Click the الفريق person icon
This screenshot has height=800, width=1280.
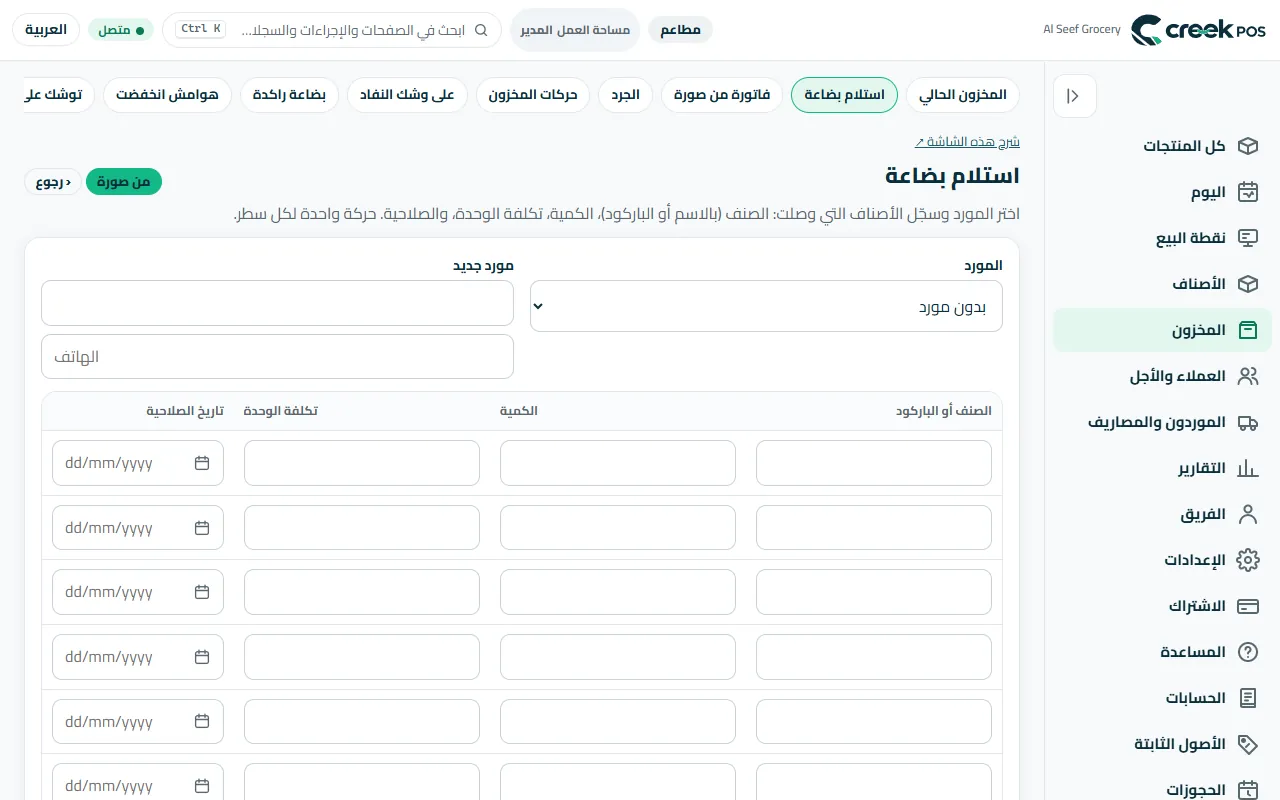1247,514
